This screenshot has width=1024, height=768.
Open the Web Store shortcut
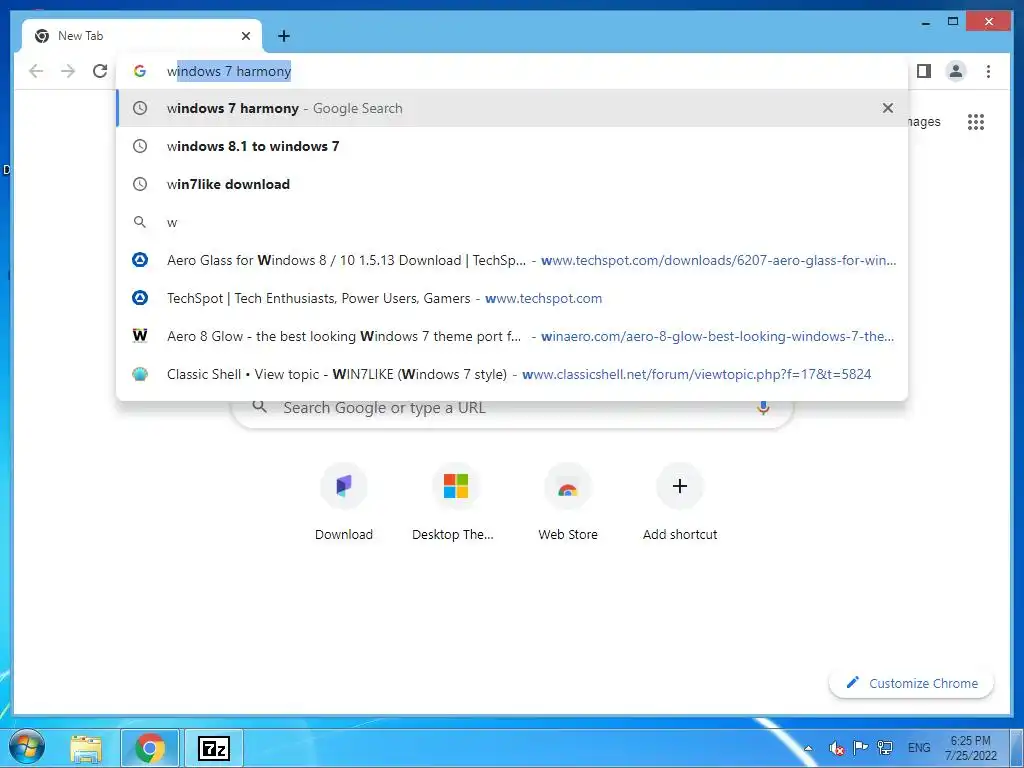coord(568,503)
